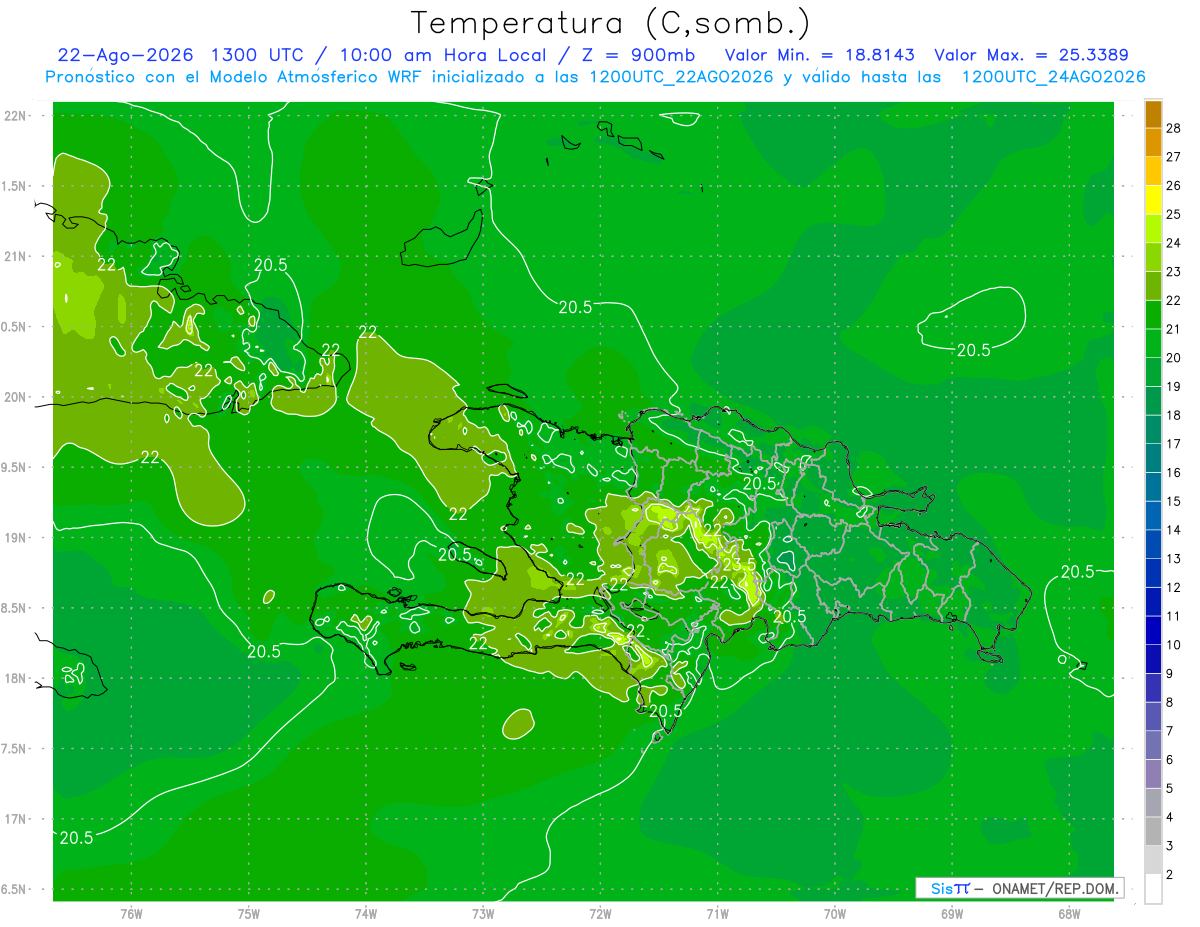Click the "72W" longitude axis label
The height and width of the screenshot is (927, 1200).
600,914
